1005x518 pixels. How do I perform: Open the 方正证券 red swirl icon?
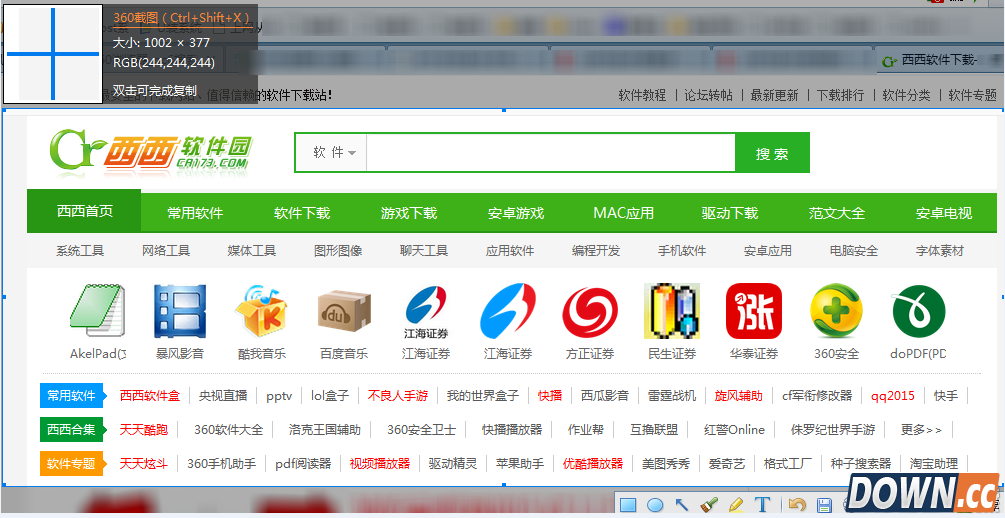click(x=590, y=312)
